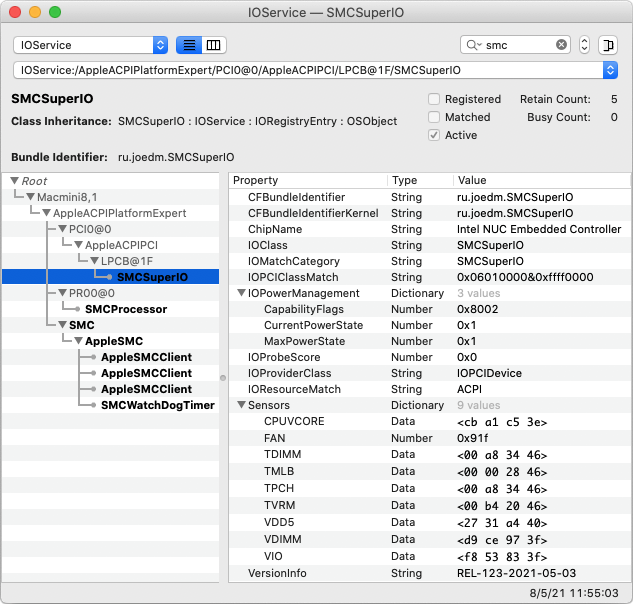Select the IOProviderClass property row
This screenshot has height=604, width=633.
(430, 373)
